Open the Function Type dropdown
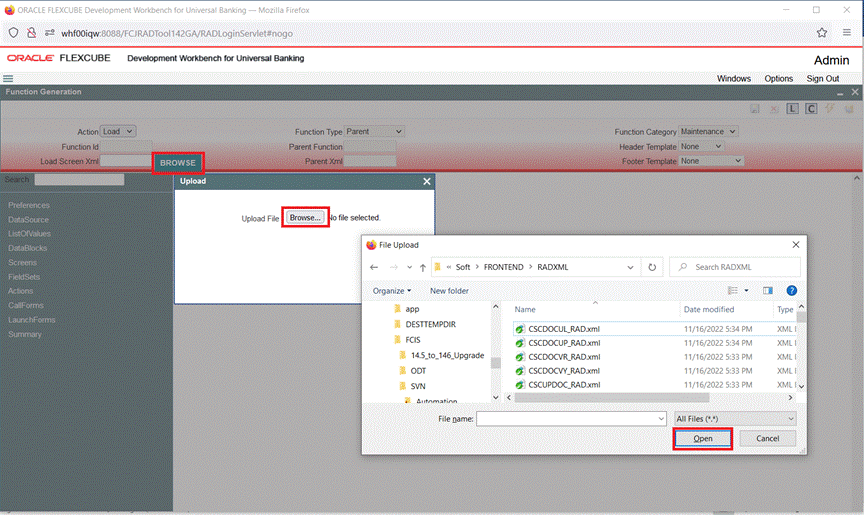Viewport: 864px width, 515px height. click(x=374, y=132)
